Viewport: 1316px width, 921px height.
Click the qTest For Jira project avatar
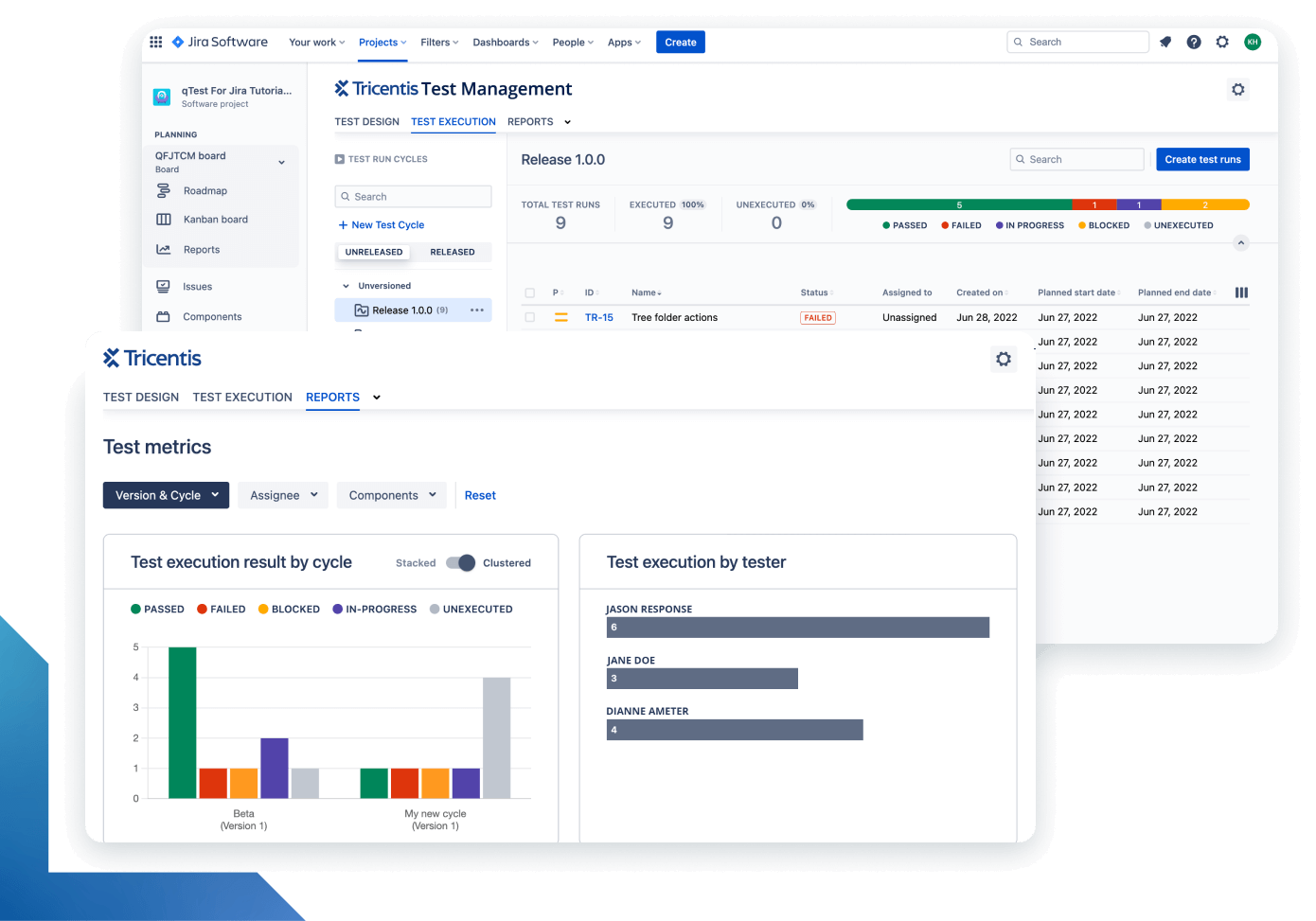162,97
